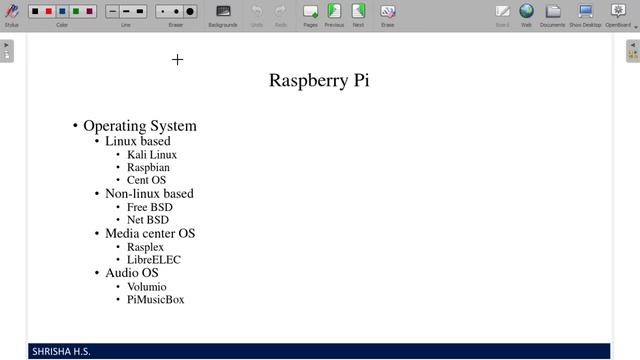640x360 pixels.
Task: Select the red pen color
Action: 49,11
